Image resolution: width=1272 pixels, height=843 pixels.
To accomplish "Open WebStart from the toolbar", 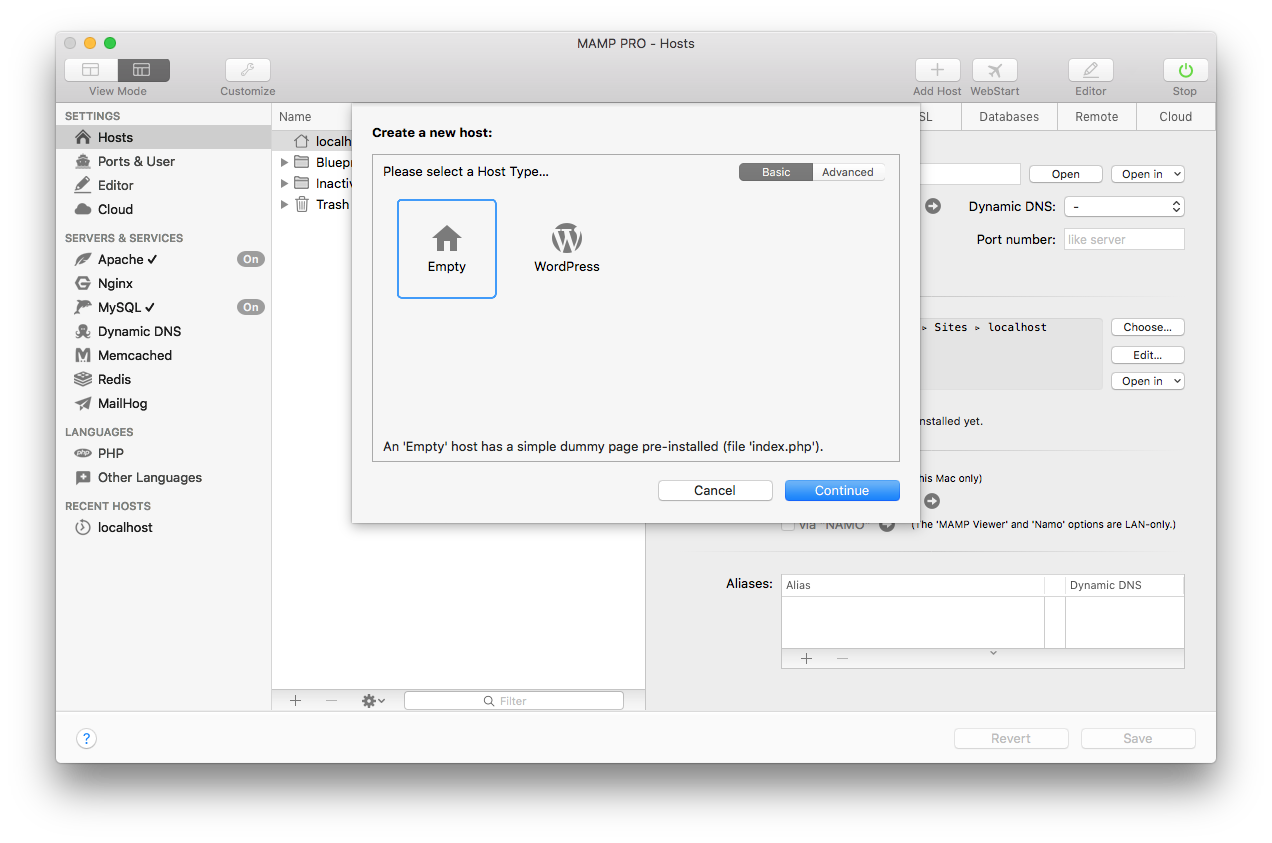I will tap(994, 70).
